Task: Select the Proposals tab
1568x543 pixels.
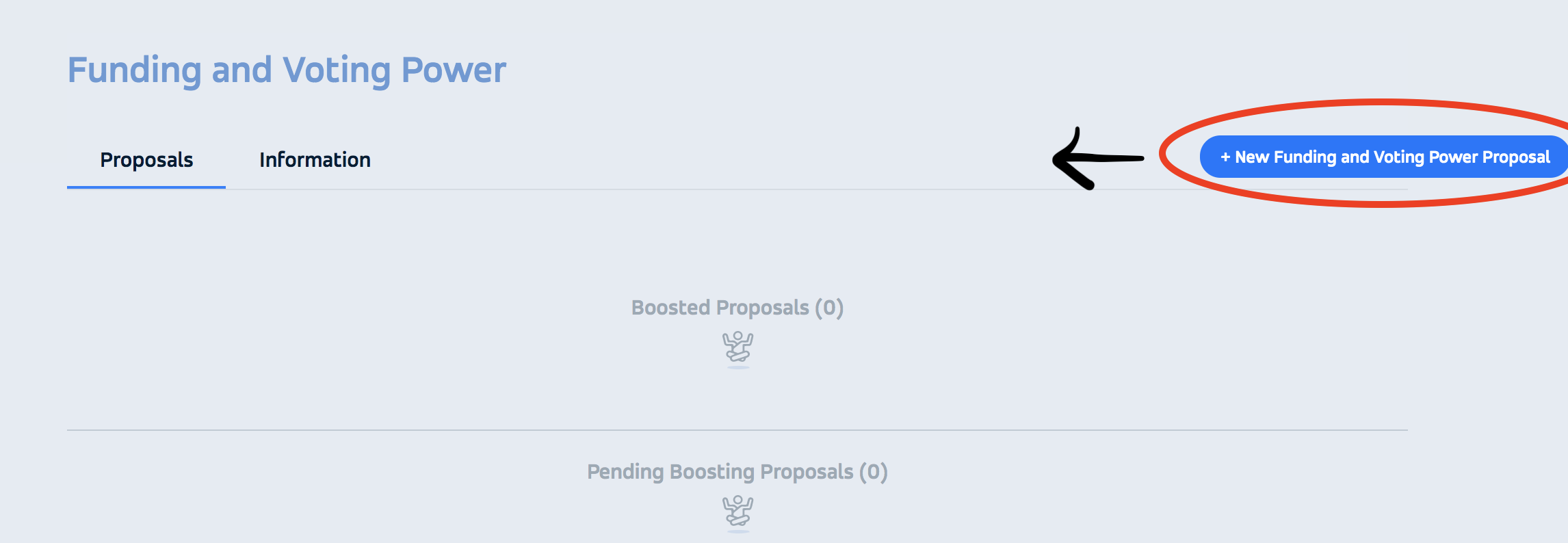Action: 146,159
